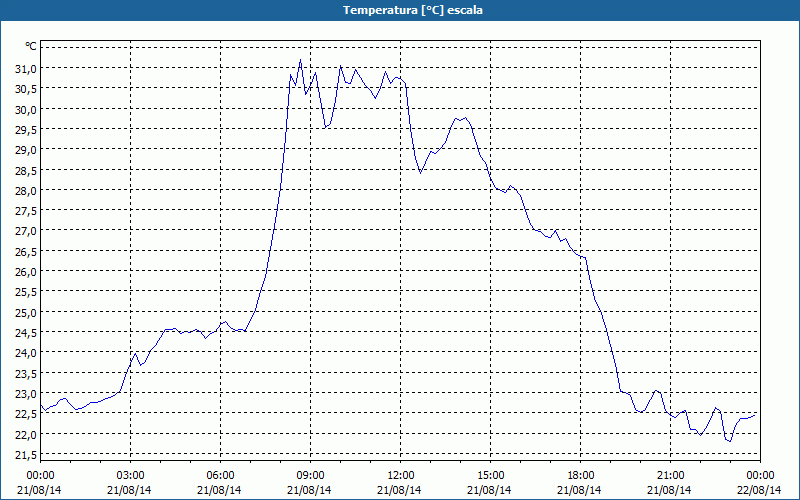
Task: Click the 28,0 temperature axis value
Action: click(27, 190)
